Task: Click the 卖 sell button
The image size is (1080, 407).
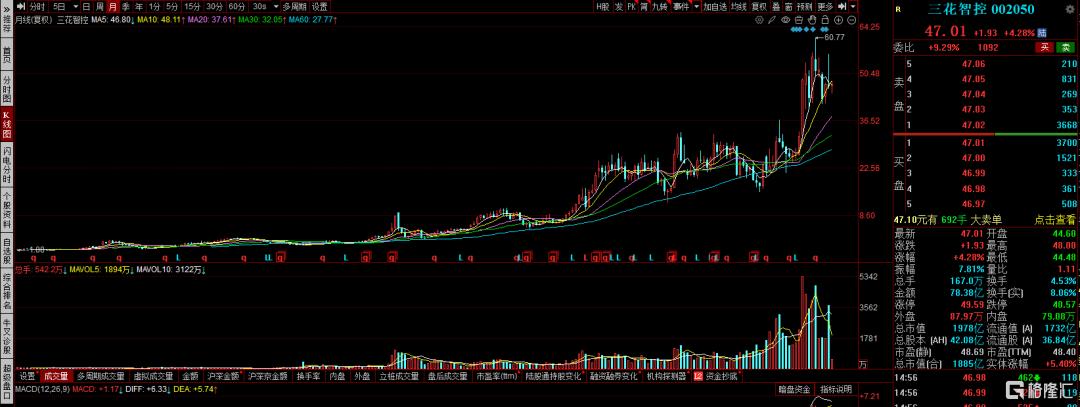Action: point(1065,47)
